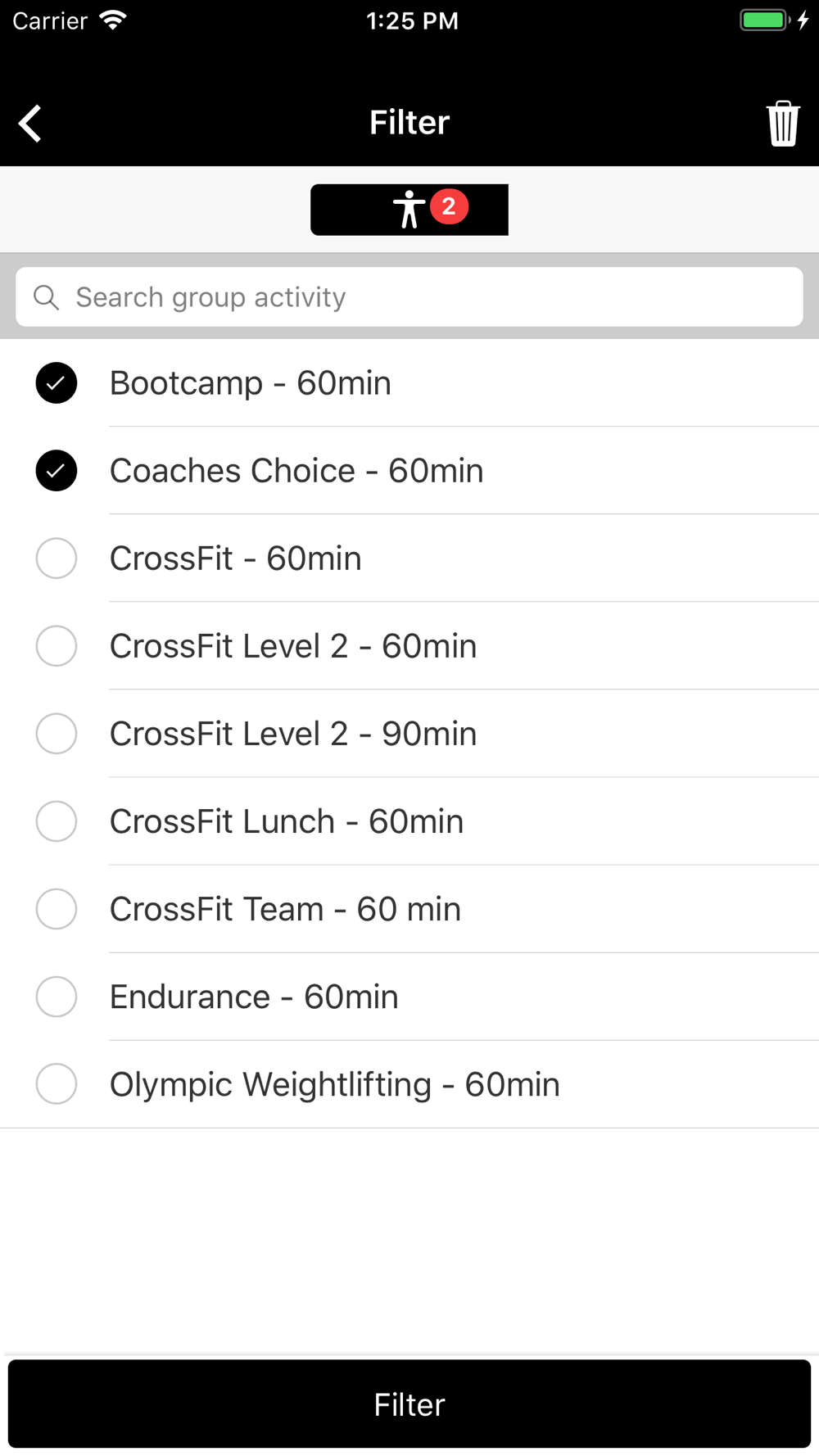819x1456 pixels.
Task: Check CrossFit Level 2 - 60min
Action: click(x=57, y=646)
